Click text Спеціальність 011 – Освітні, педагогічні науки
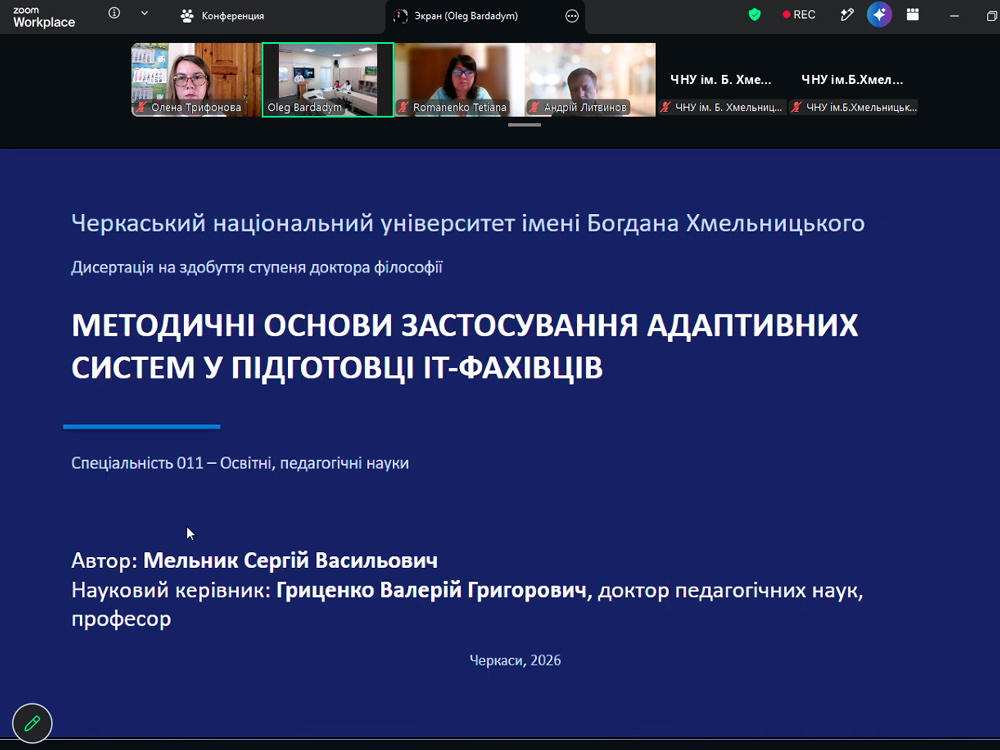The height and width of the screenshot is (750, 1000). click(240, 463)
